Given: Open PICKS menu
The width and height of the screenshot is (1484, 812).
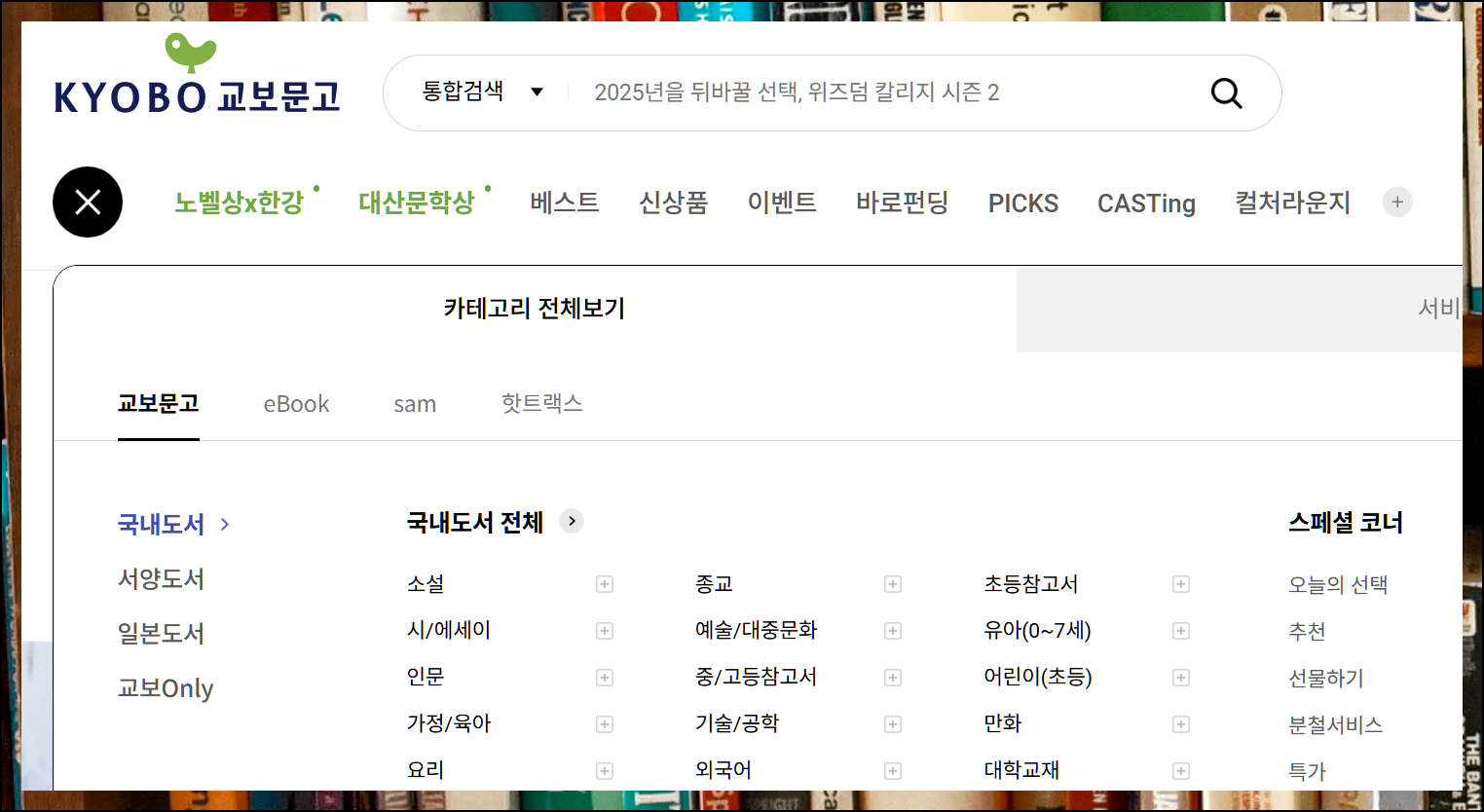Looking at the screenshot, I should (x=1023, y=203).
